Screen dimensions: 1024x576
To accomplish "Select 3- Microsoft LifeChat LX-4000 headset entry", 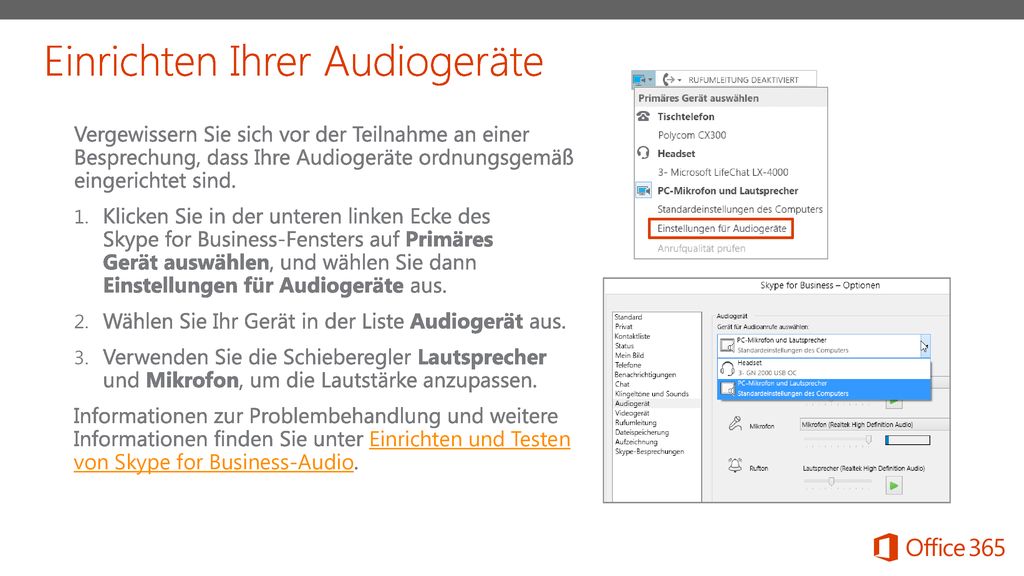I will click(x=722, y=172).
